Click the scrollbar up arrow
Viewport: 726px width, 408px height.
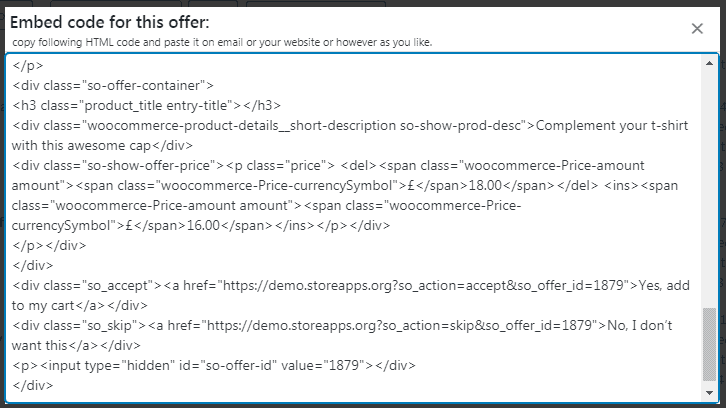click(x=709, y=63)
